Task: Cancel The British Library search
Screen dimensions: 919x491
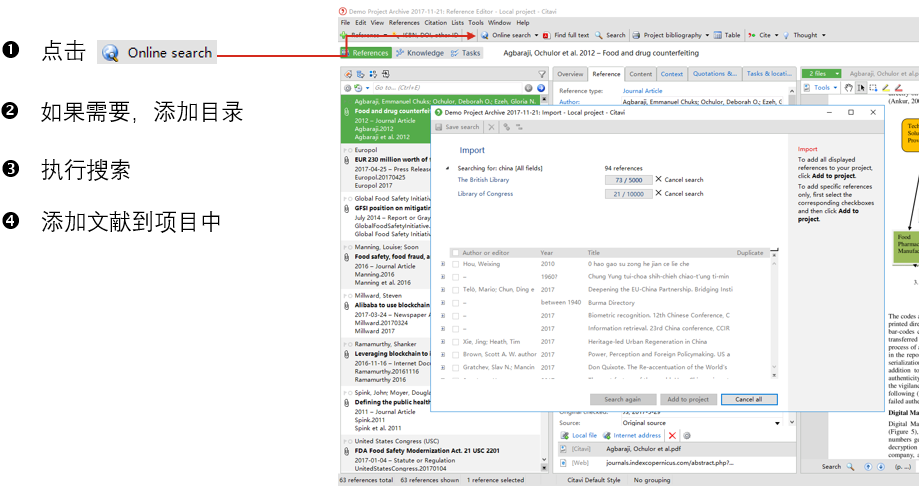Action: coord(679,180)
